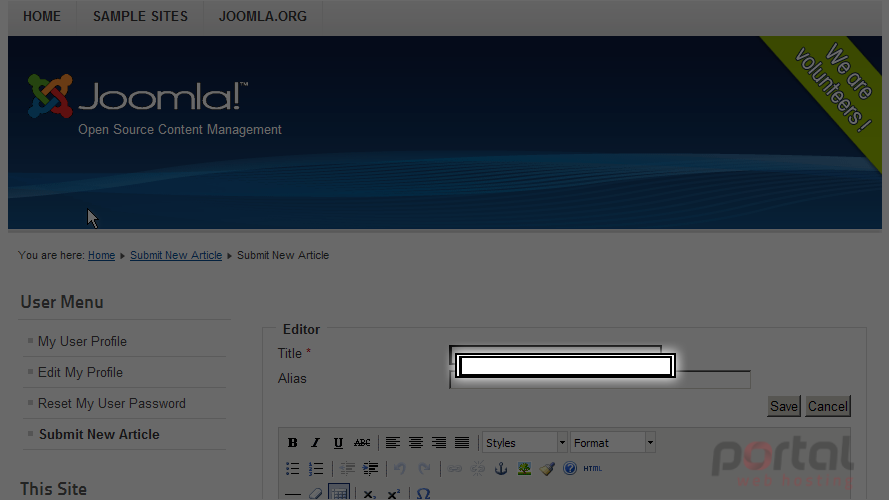
Task: Unlink the selected text
Action: 477,468
